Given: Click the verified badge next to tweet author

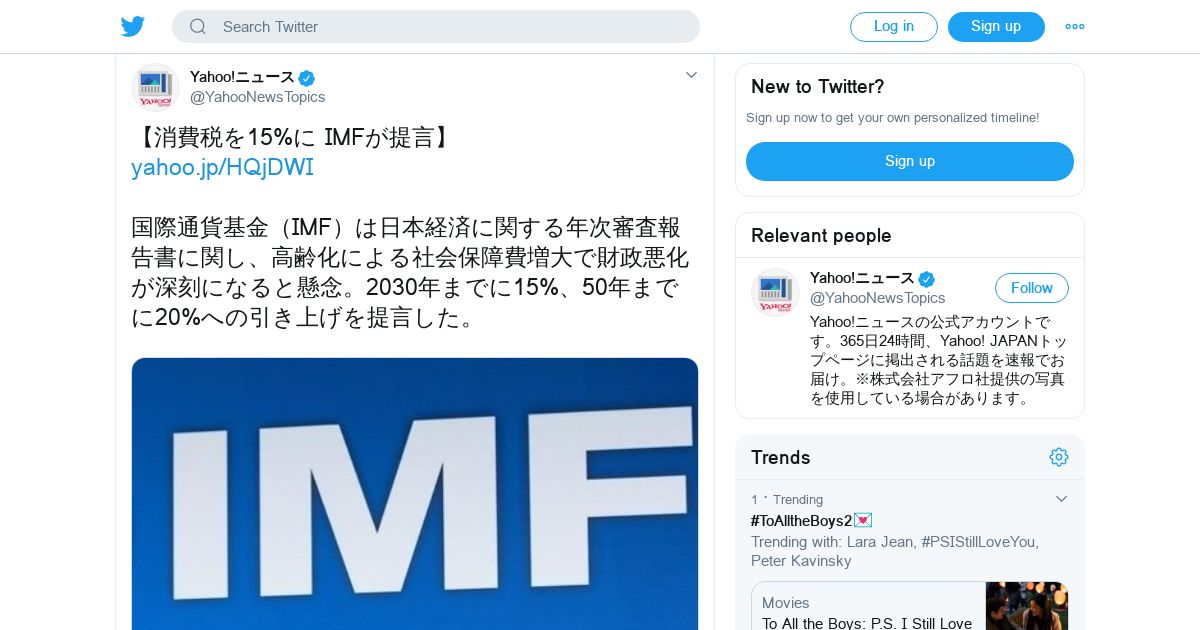Looking at the screenshot, I should tap(307, 78).
